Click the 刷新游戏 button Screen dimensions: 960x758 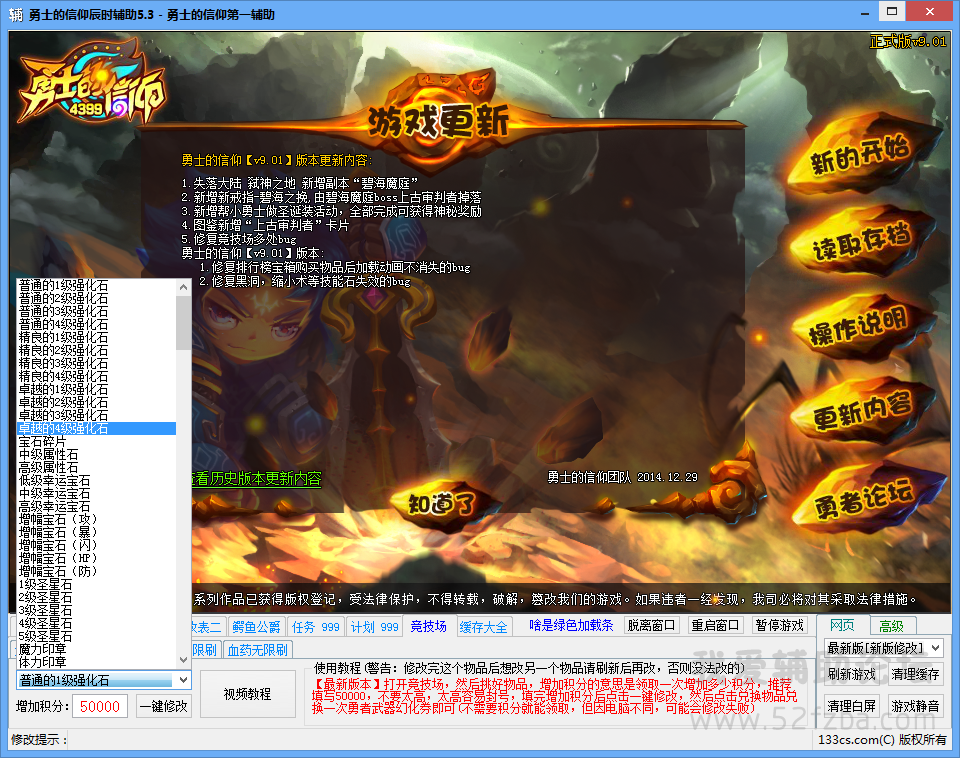point(851,674)
